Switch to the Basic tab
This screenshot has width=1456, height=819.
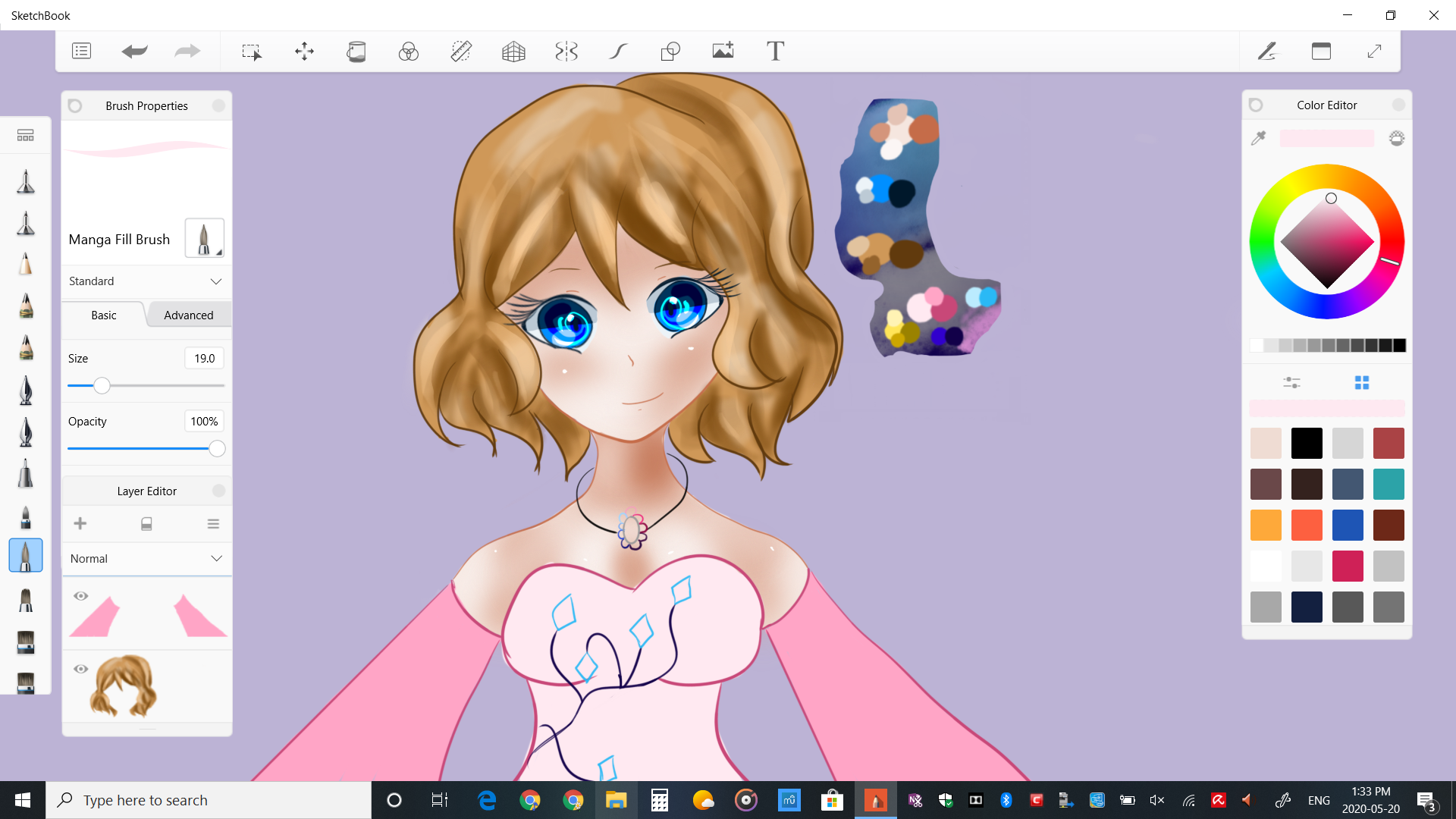(x=104, y=315)
